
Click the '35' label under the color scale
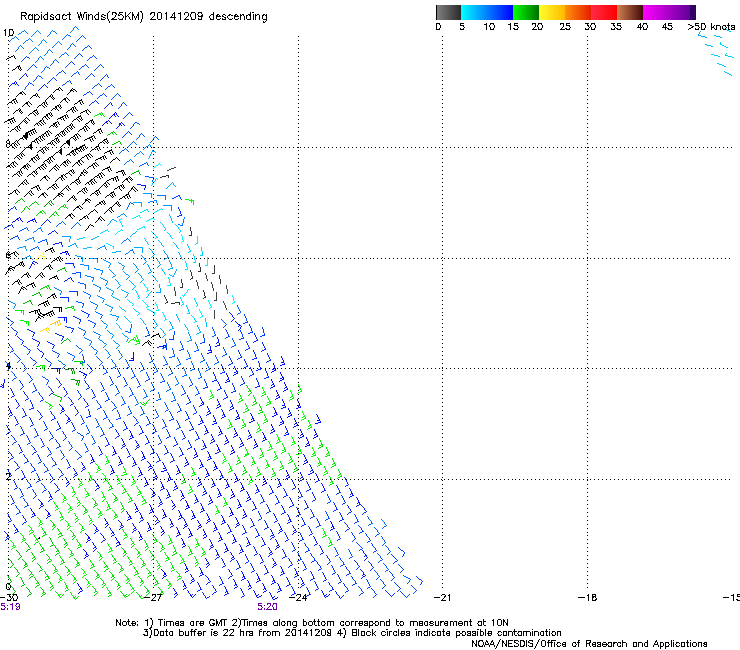pyautogui.click(x=616, y=27)
